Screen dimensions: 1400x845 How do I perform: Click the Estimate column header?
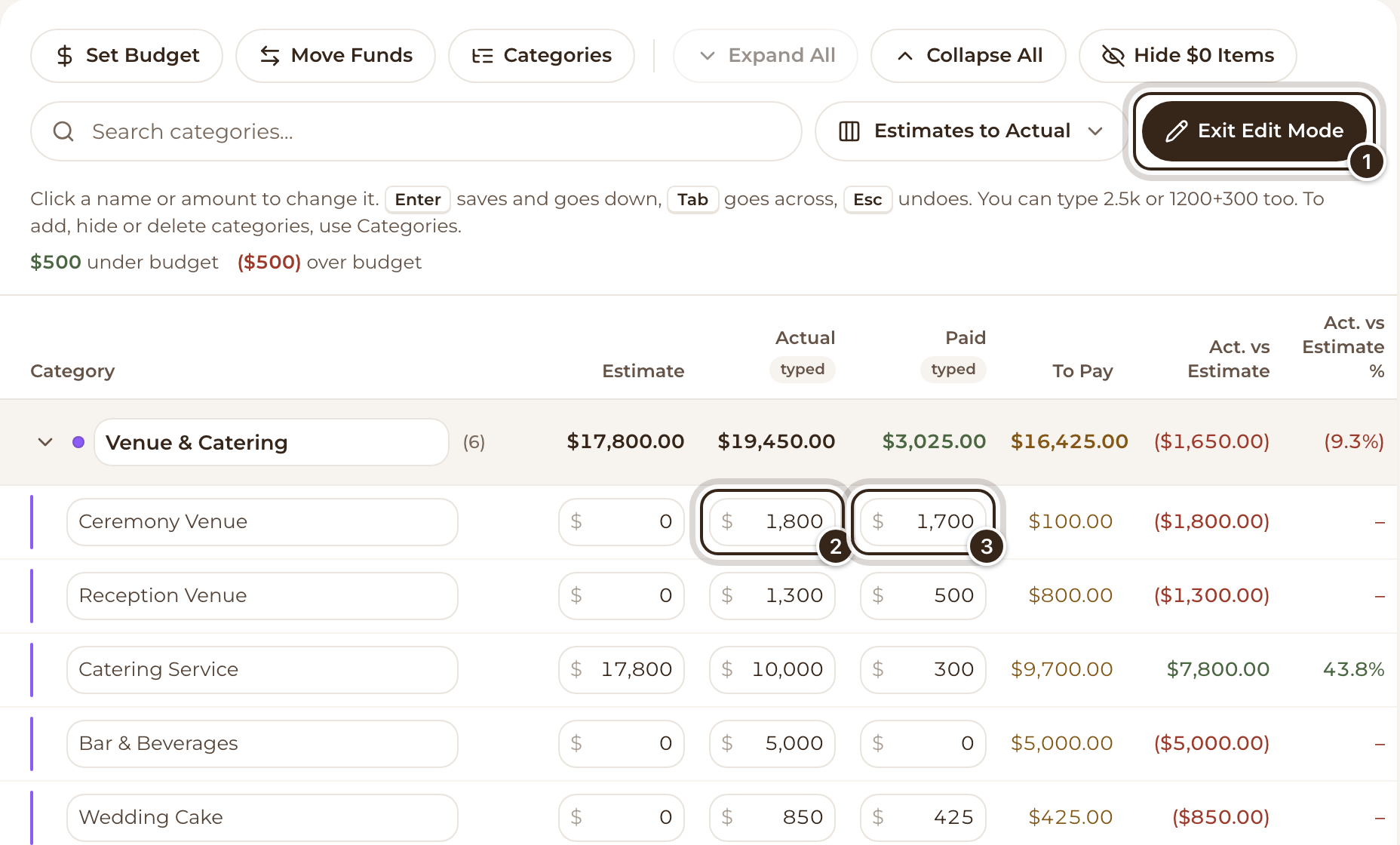(643, 371)
